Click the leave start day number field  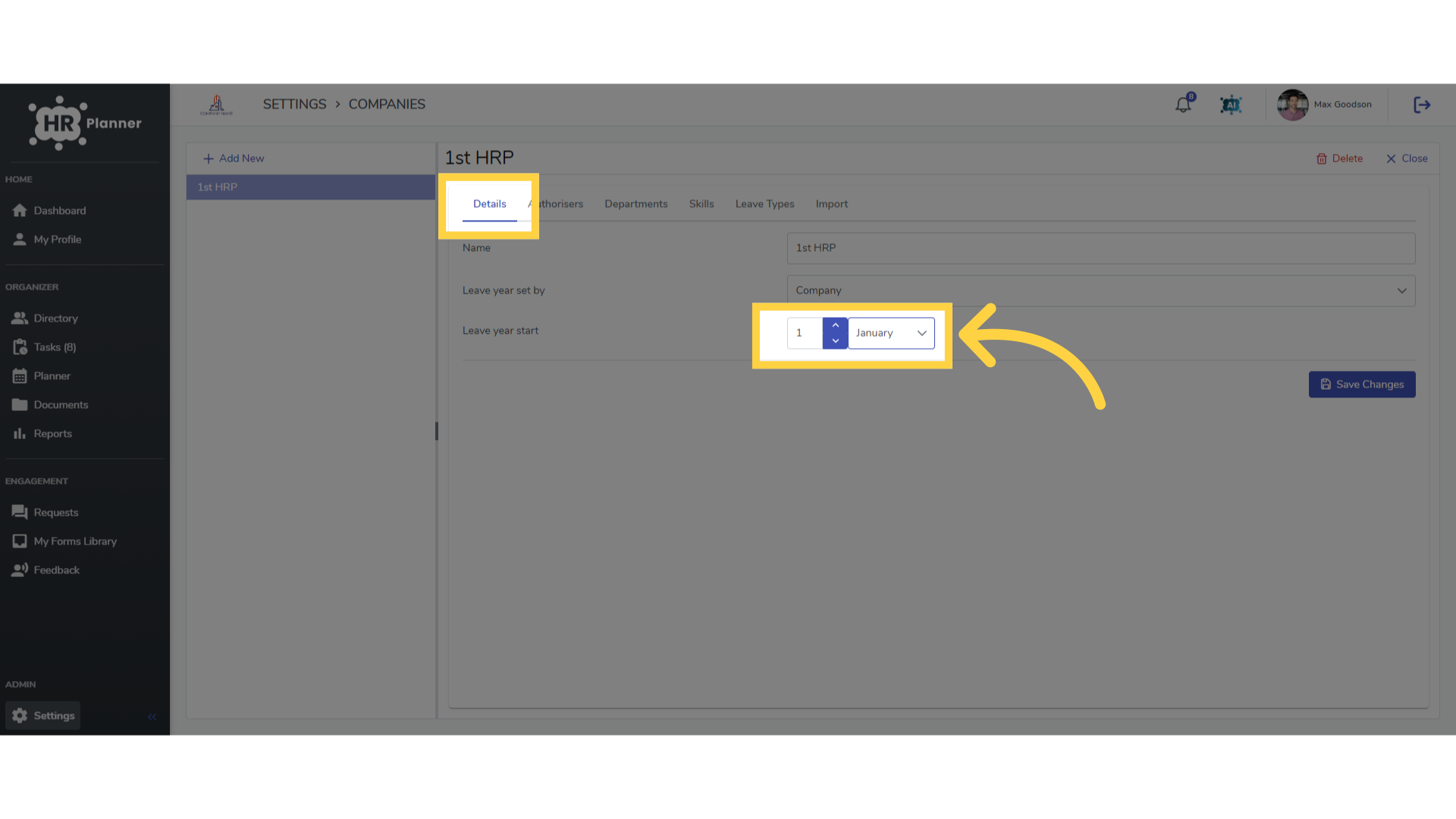coord(805,333)
